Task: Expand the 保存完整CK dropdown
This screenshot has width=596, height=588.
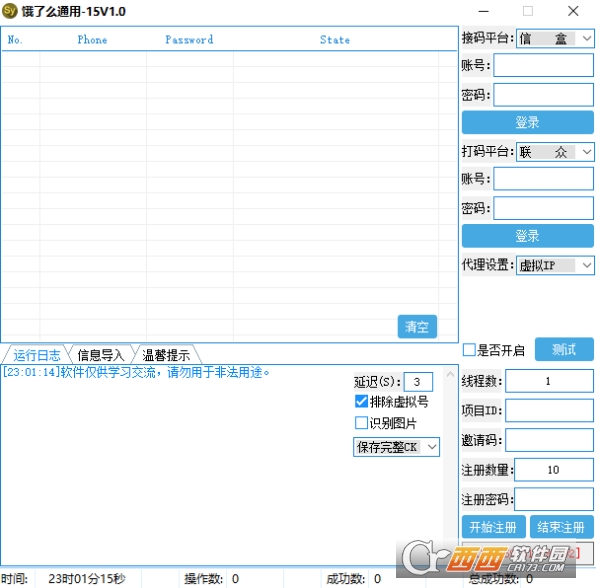Action: pos(396,447)
